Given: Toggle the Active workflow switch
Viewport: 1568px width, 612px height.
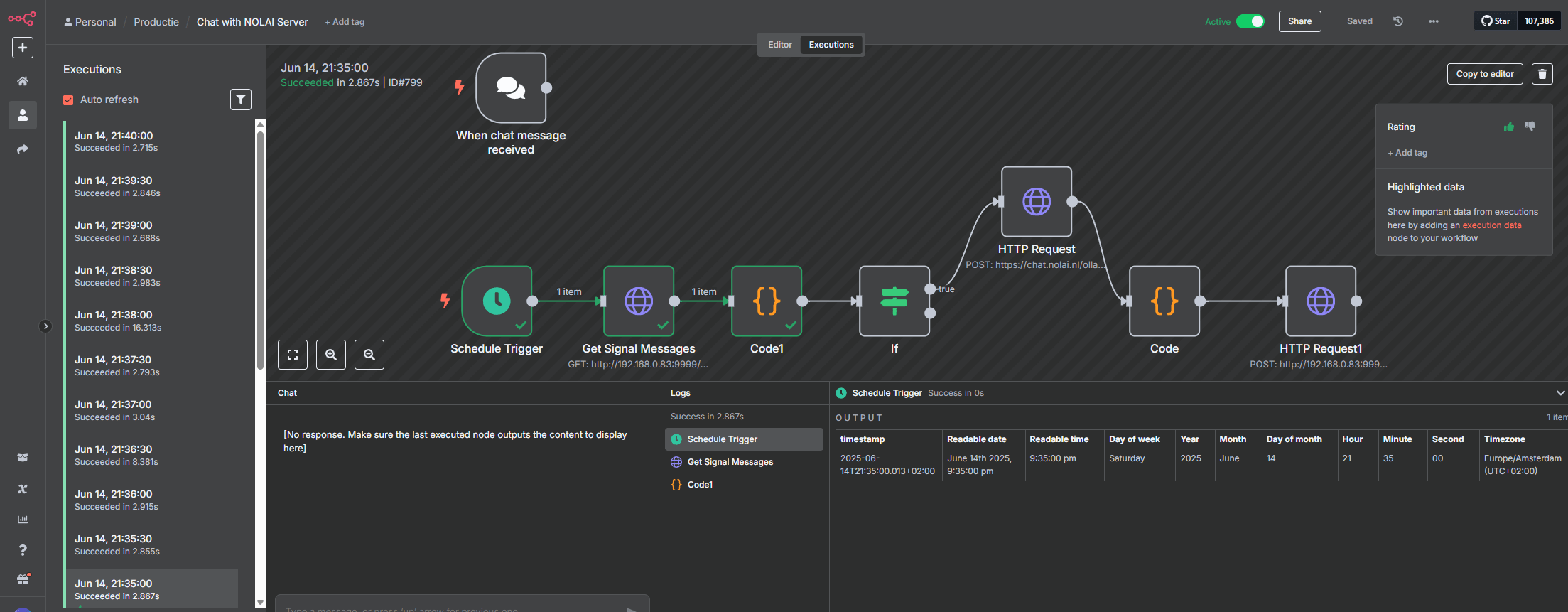Looking at the screenshot, I should click(x=1250, y=21).
